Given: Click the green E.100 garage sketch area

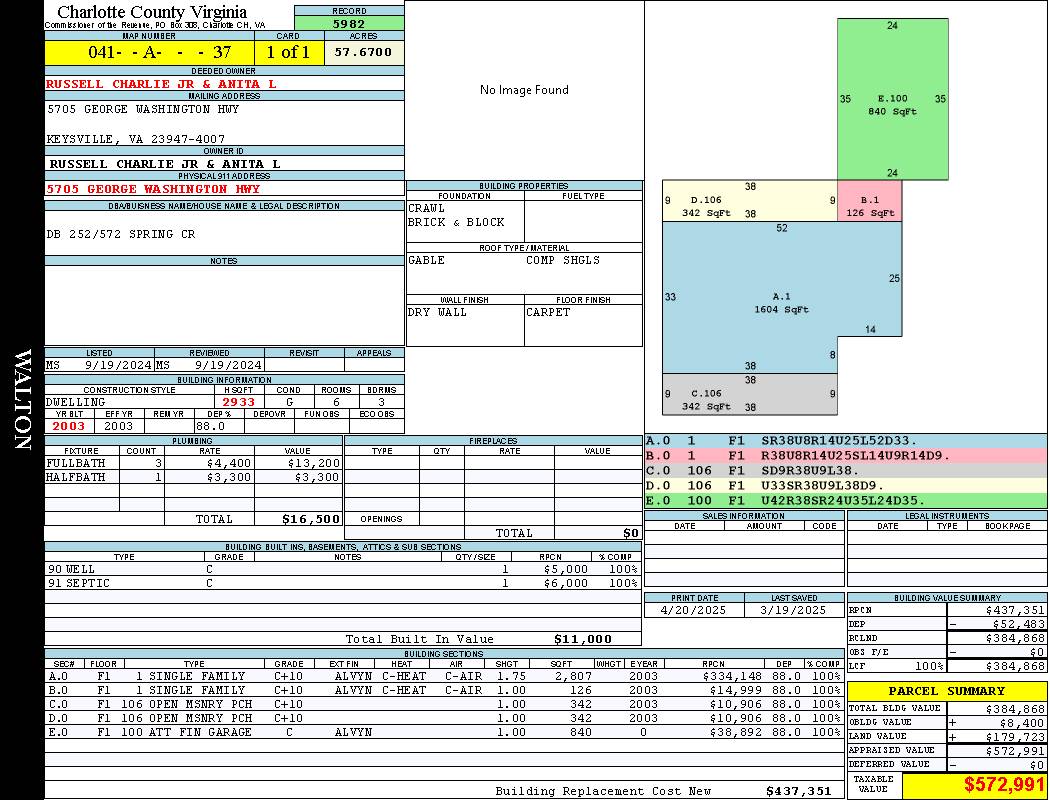Looking at the screenshot, I should [893, 99].
